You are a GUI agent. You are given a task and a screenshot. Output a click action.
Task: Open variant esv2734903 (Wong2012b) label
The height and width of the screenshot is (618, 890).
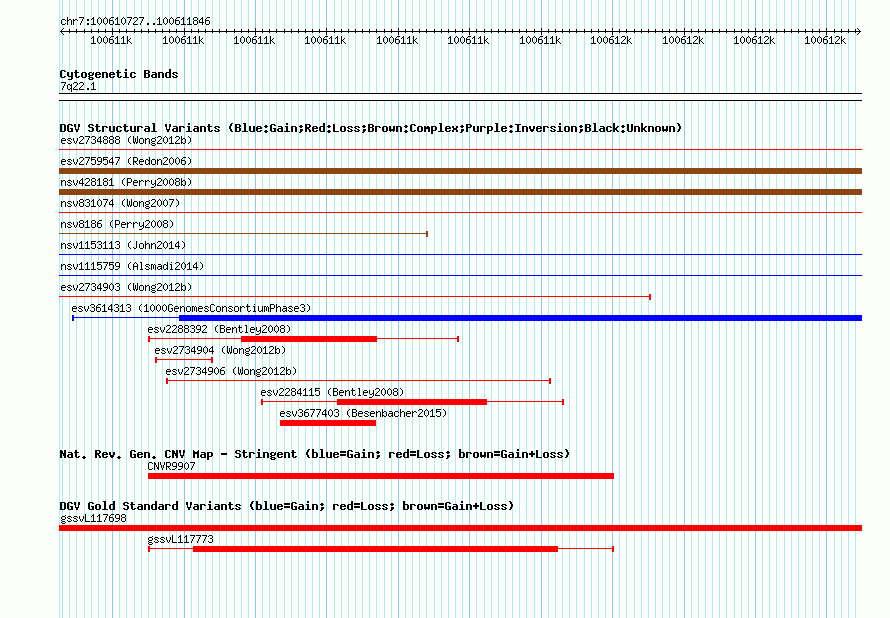[126, 287]
